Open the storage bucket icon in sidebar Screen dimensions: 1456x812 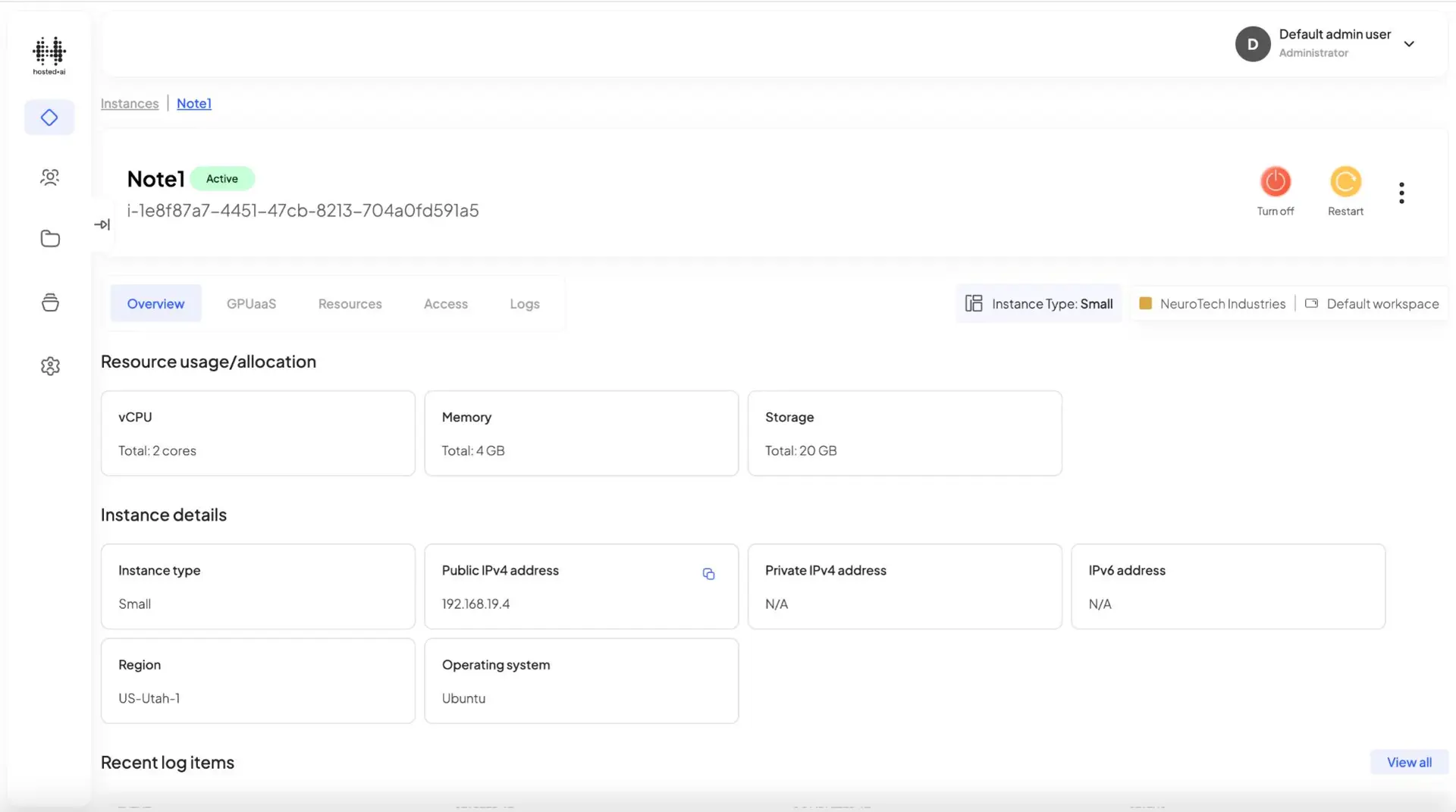coord(49,302)
